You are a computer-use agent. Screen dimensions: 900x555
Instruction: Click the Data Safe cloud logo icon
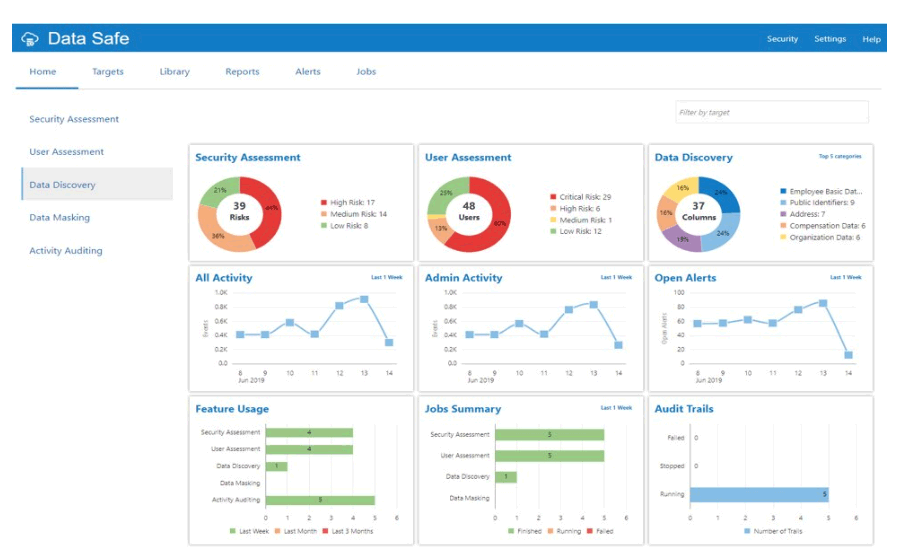point(30,39)
